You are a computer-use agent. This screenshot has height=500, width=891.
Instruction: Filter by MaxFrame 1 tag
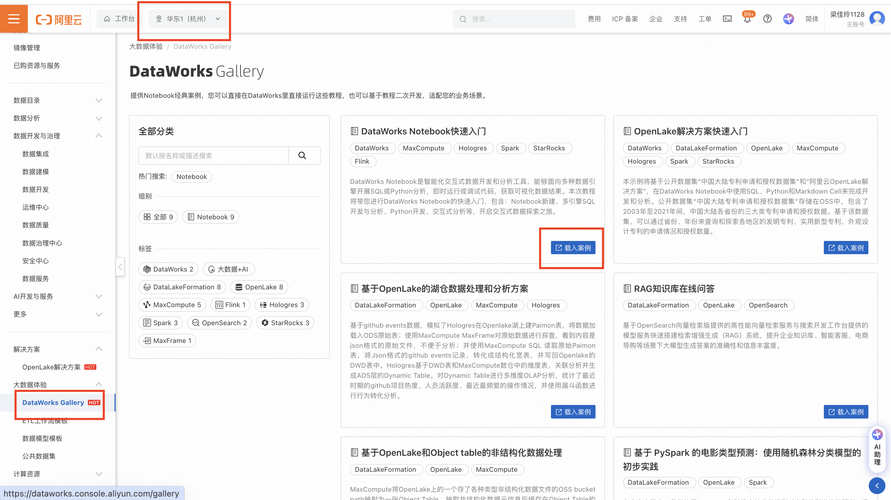[x=168, y=340]
